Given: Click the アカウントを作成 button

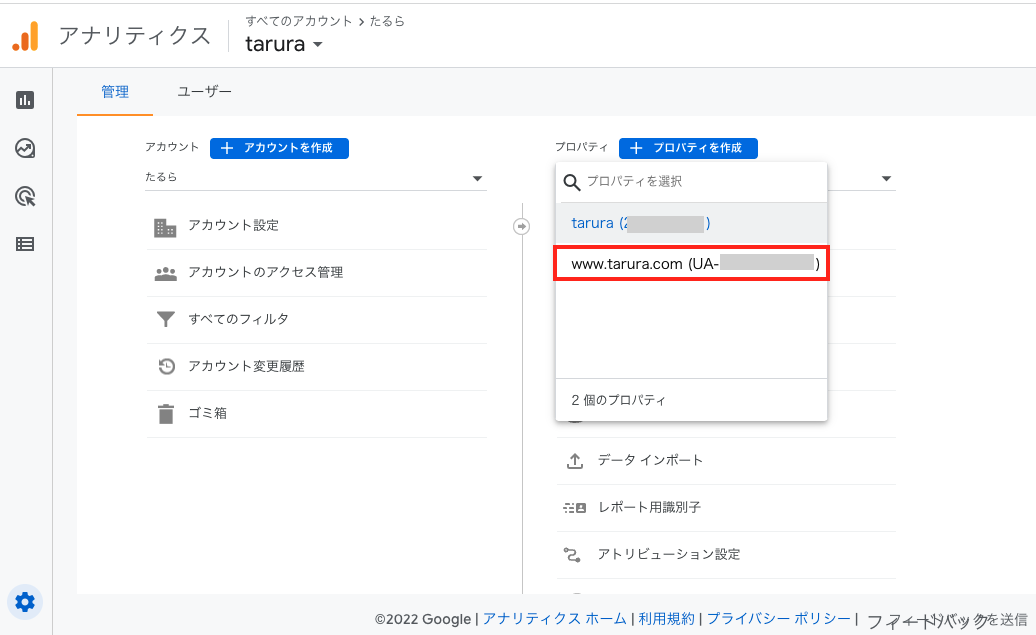Looking at the screenshot, I should (279, 148).
